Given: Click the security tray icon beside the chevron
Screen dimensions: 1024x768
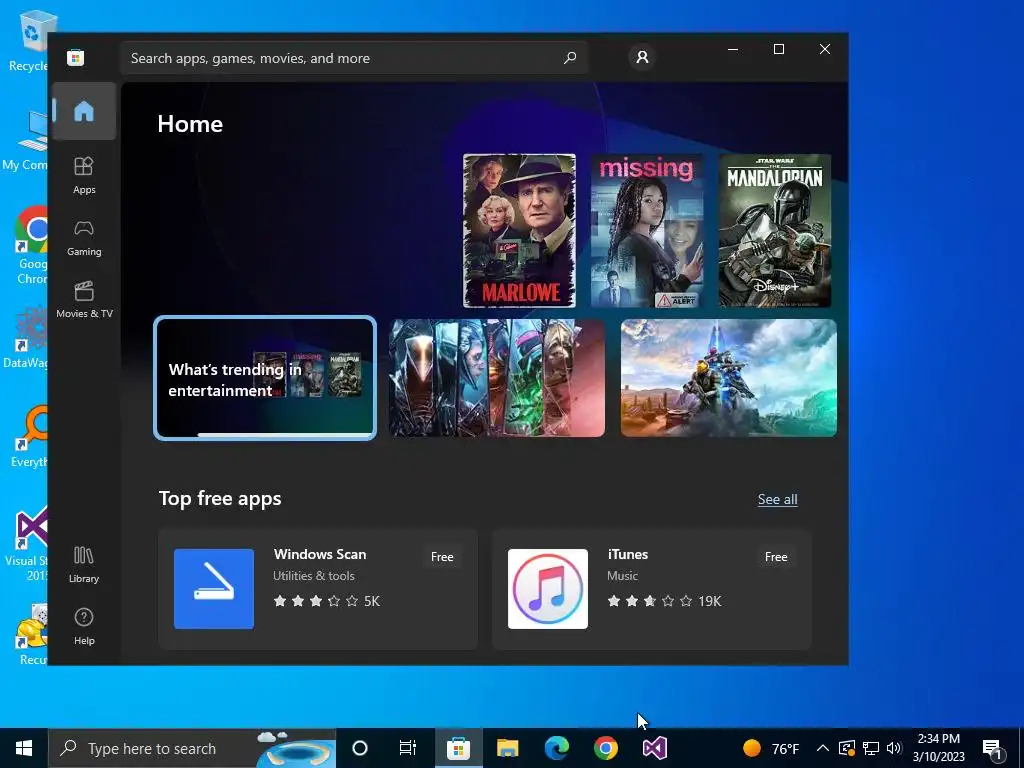Looking at the screenshot, I should click(x=847, y=748).
